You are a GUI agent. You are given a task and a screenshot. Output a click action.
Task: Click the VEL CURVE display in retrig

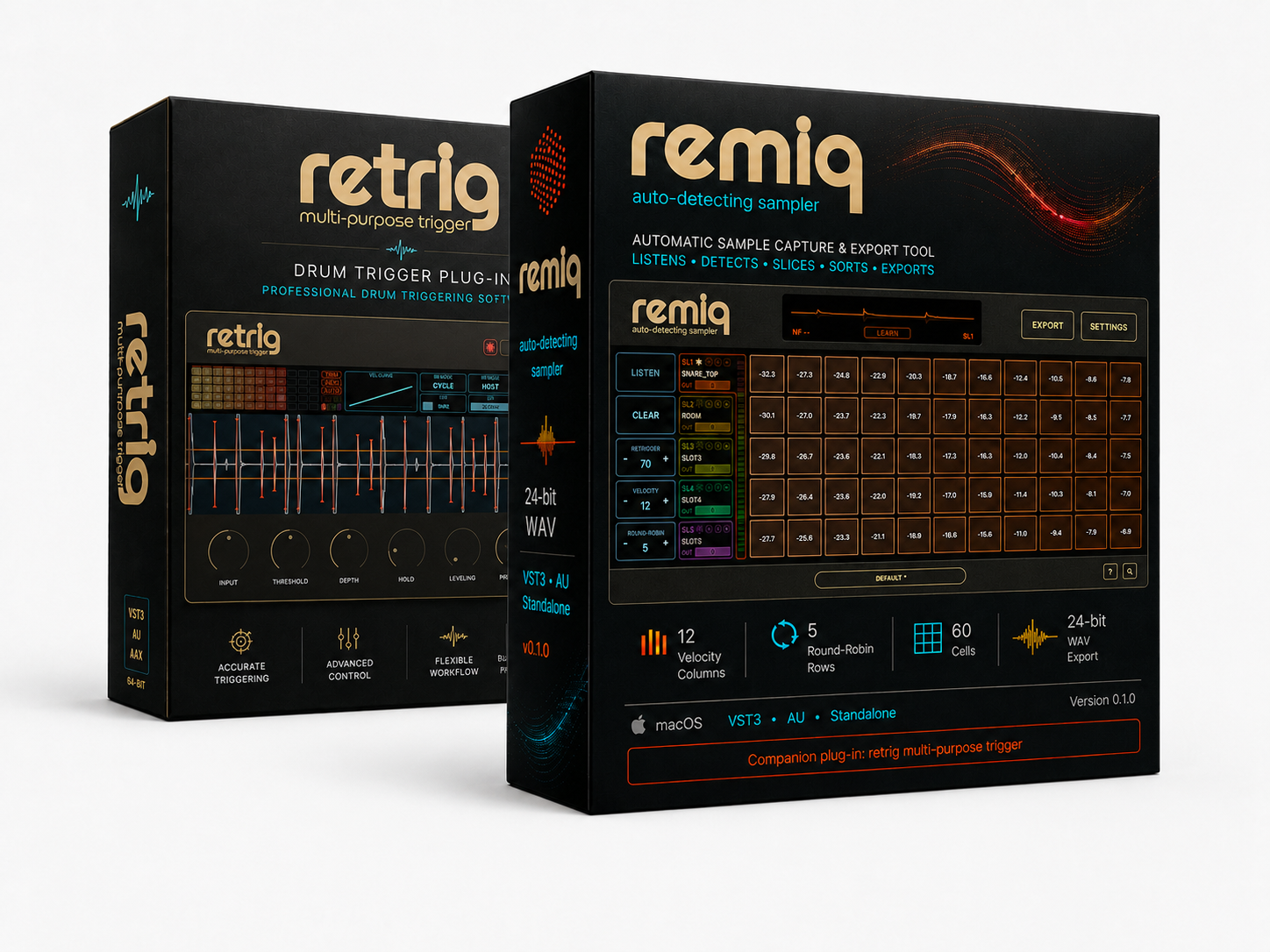[381, 391]
